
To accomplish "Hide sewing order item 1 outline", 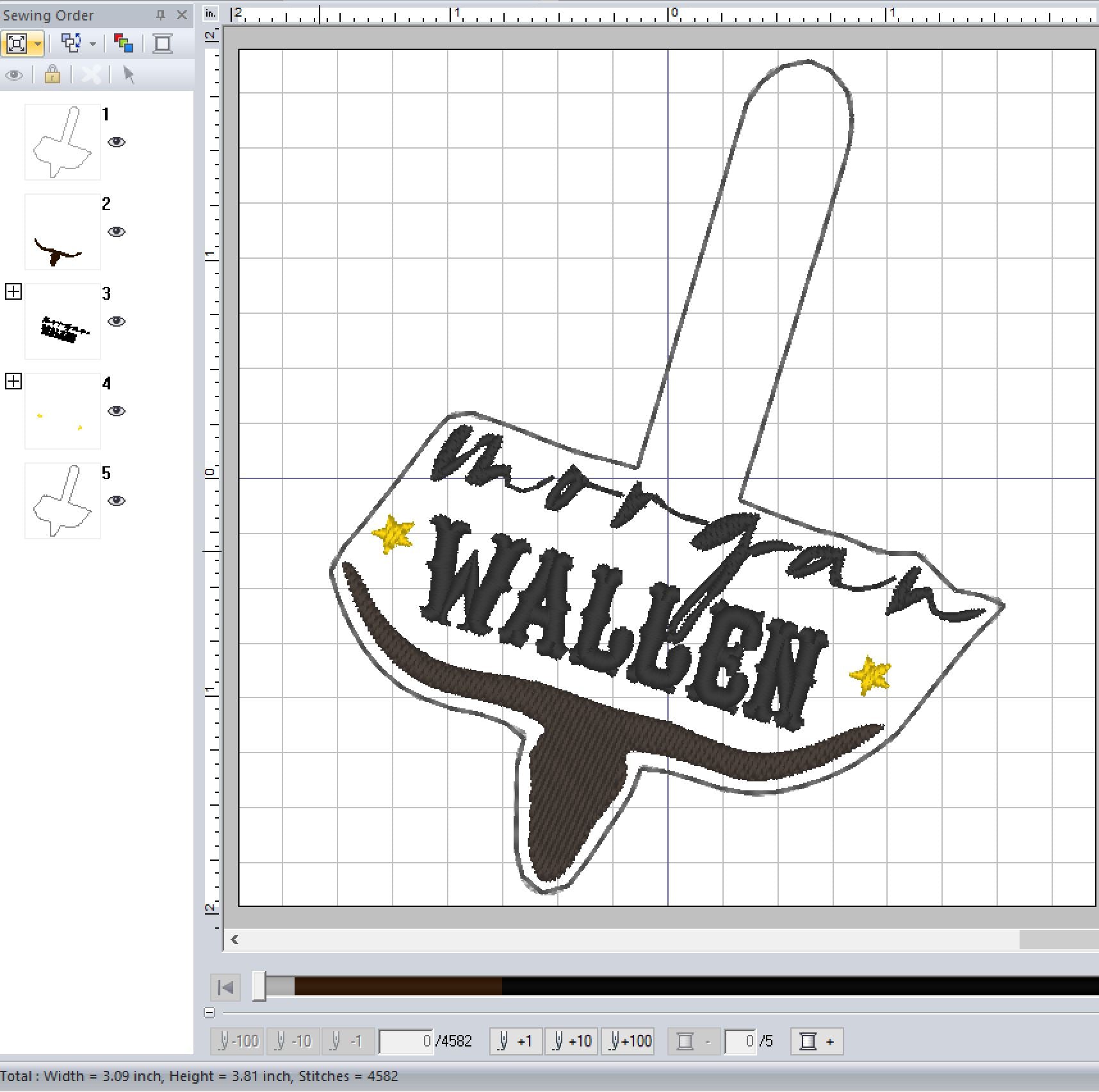I will click(x=116, y=142).
